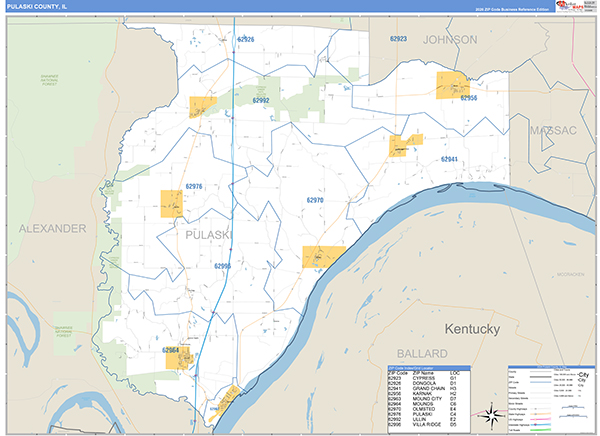Click the "ZIP Name" column heading in the index

423,373
